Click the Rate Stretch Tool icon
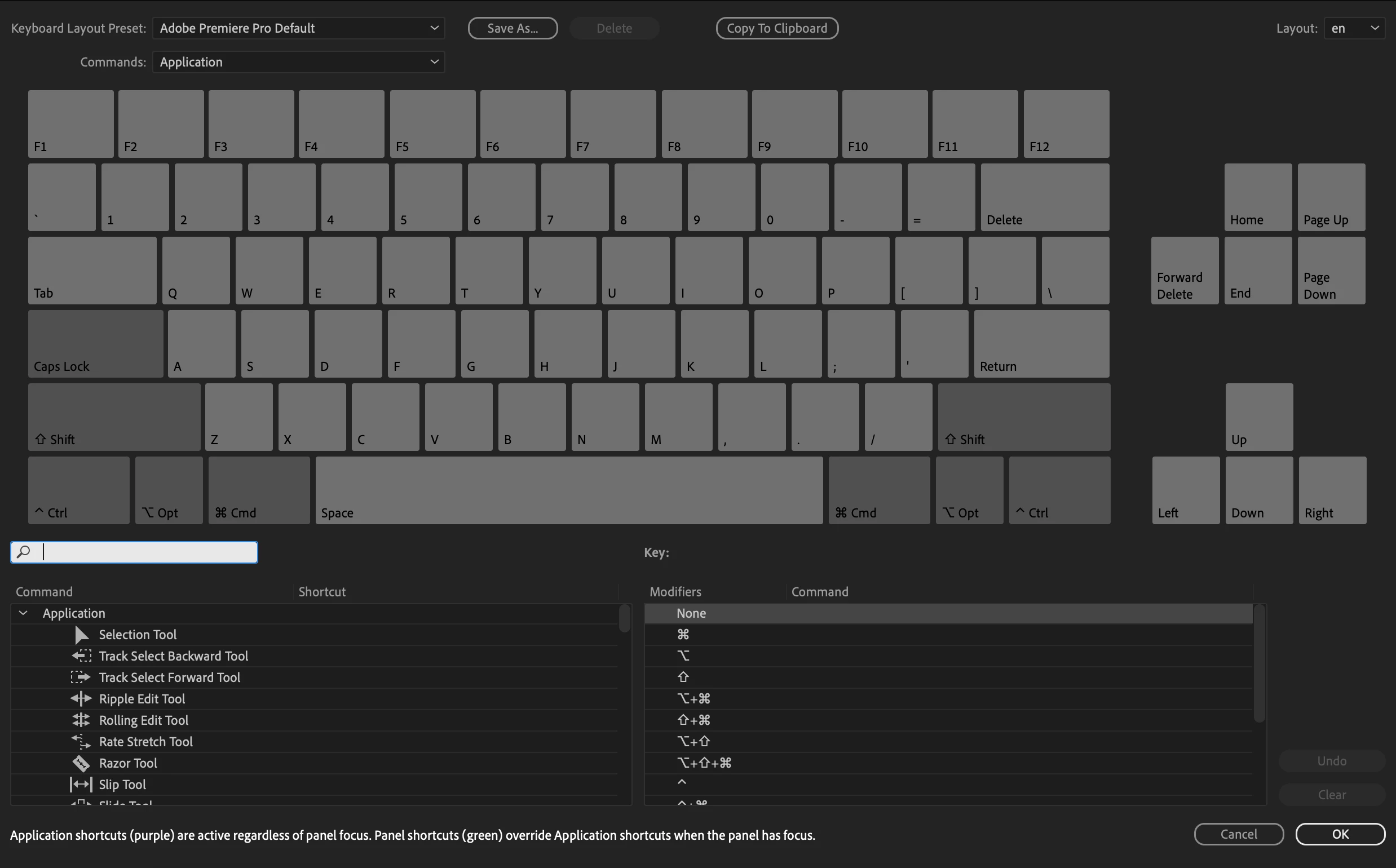Screen dimensions: 1396x868 [x=81, y=742]
